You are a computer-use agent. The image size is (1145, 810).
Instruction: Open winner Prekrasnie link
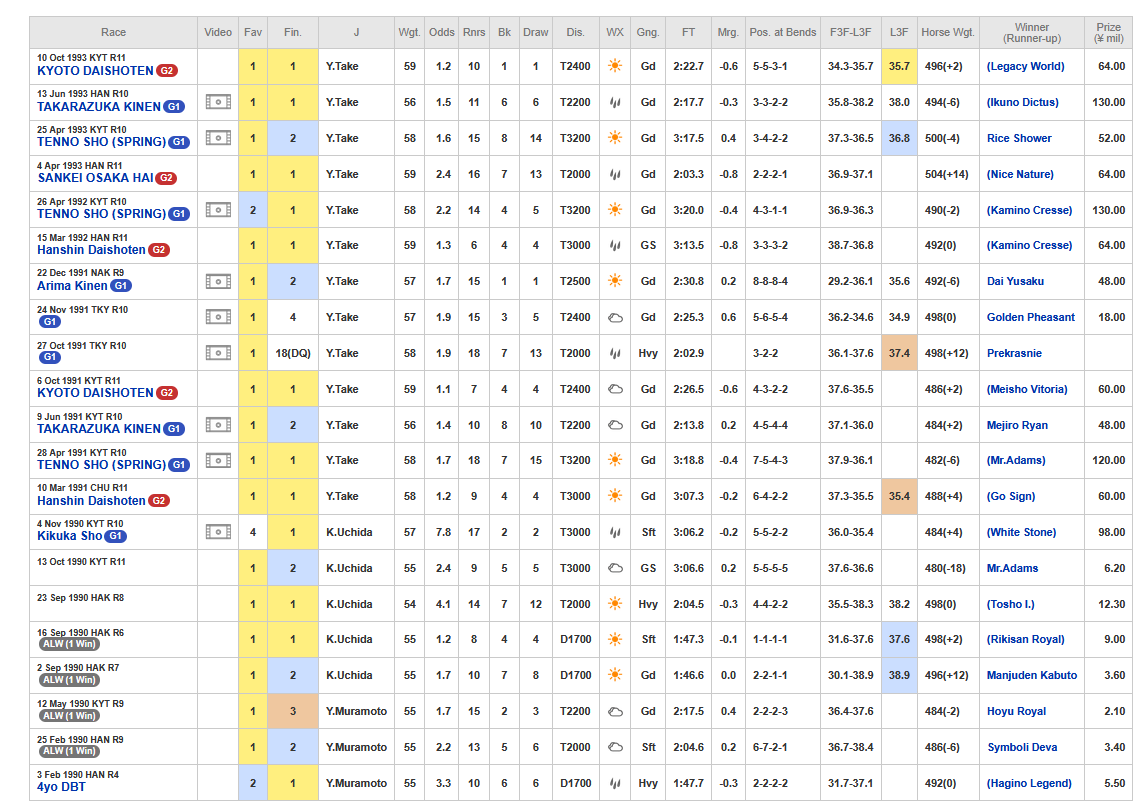coord(1014,353)
